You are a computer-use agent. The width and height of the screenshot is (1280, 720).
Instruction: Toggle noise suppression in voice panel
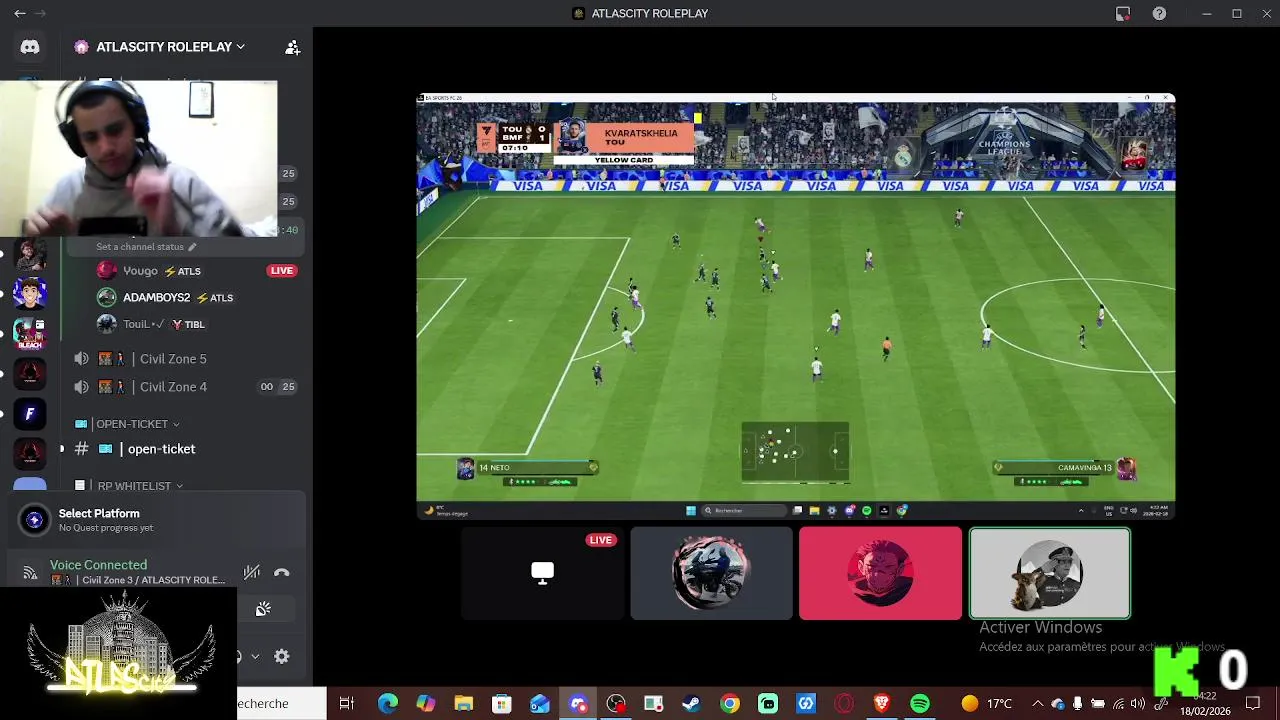click(252, 573)
